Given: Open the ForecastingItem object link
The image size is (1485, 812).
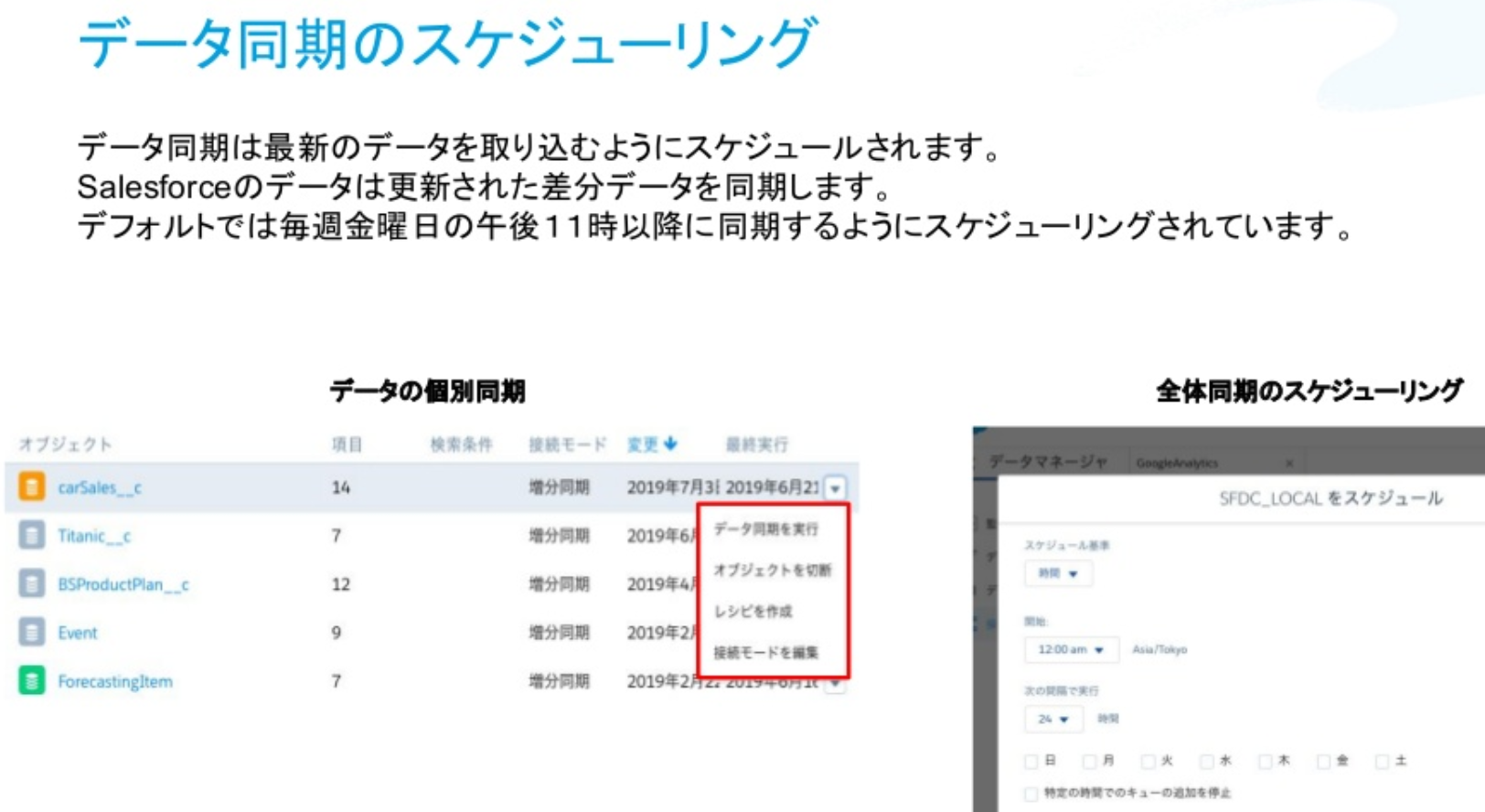Looking at the screenshot, I should [x=115, y=681].
